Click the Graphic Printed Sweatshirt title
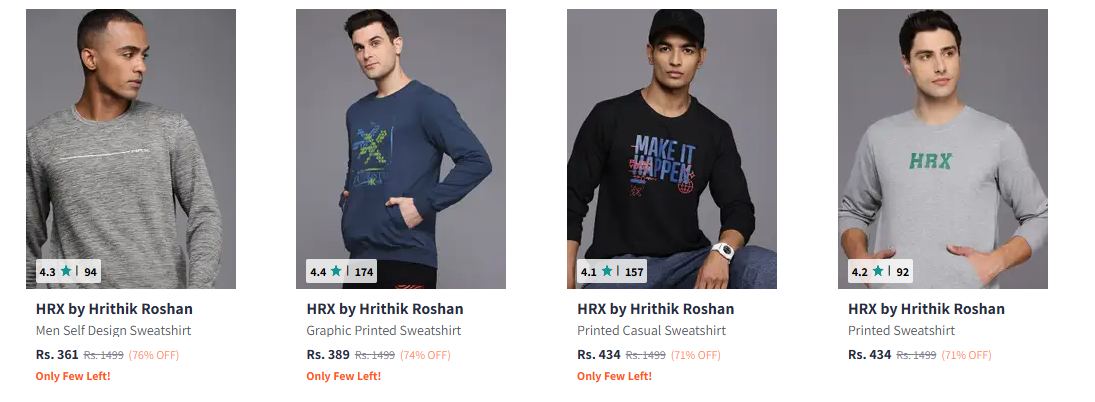This screenshot has height=402, width=1095. 382,331
